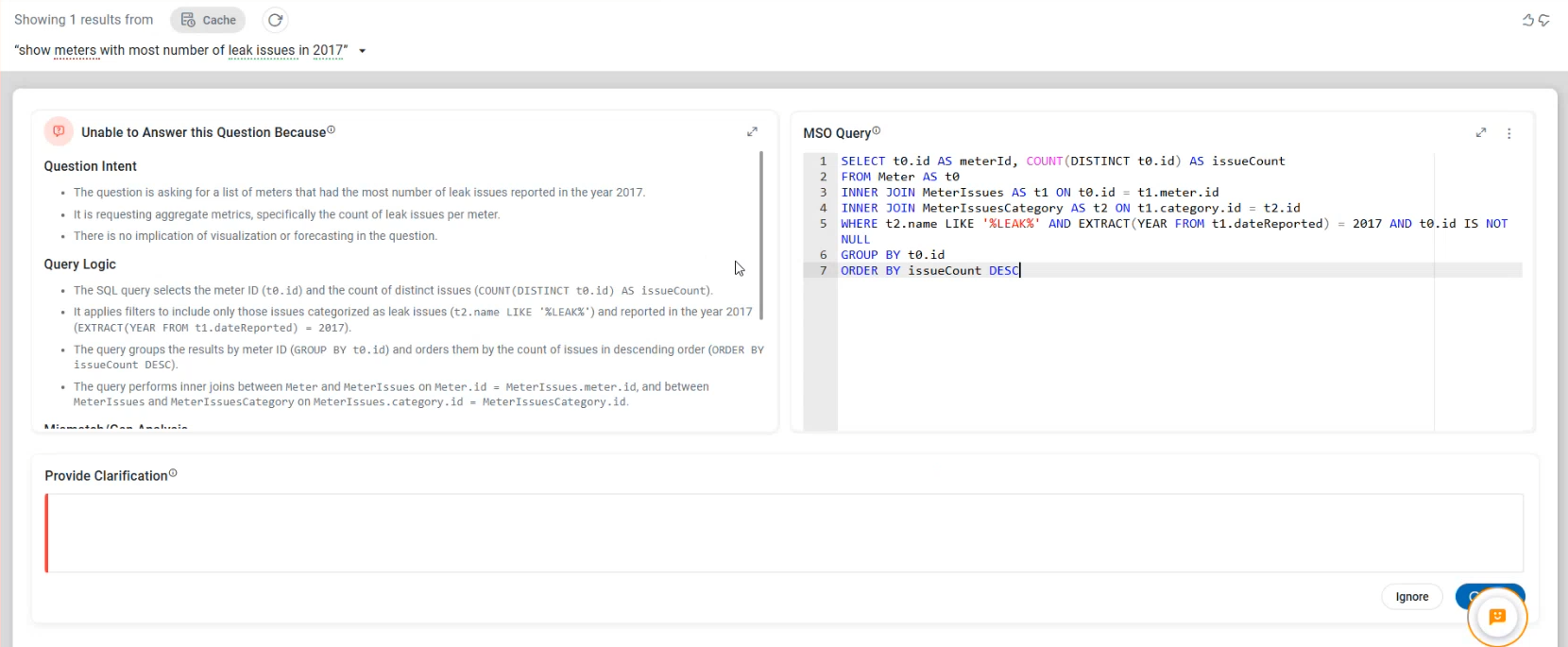Click info icon beside MSO Query title
This screenshot has width=1568, height=647.
pos(877,130)
